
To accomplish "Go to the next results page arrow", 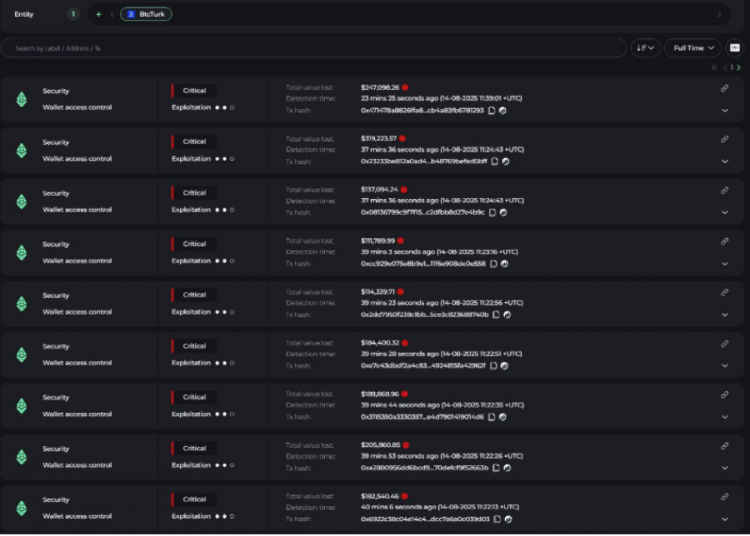I will click(739, 67).
